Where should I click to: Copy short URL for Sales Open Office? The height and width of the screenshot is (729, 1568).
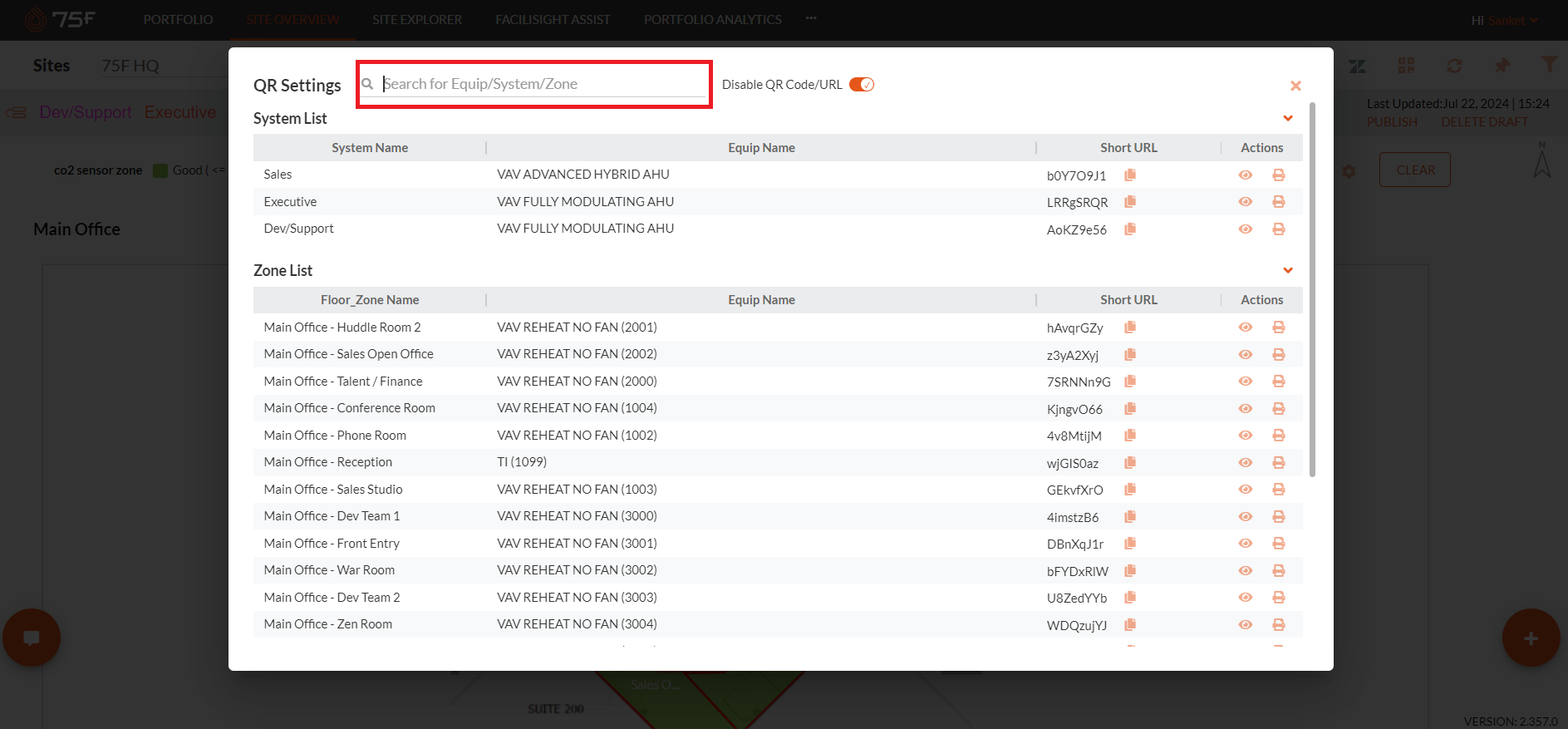tap(1130, 354)
